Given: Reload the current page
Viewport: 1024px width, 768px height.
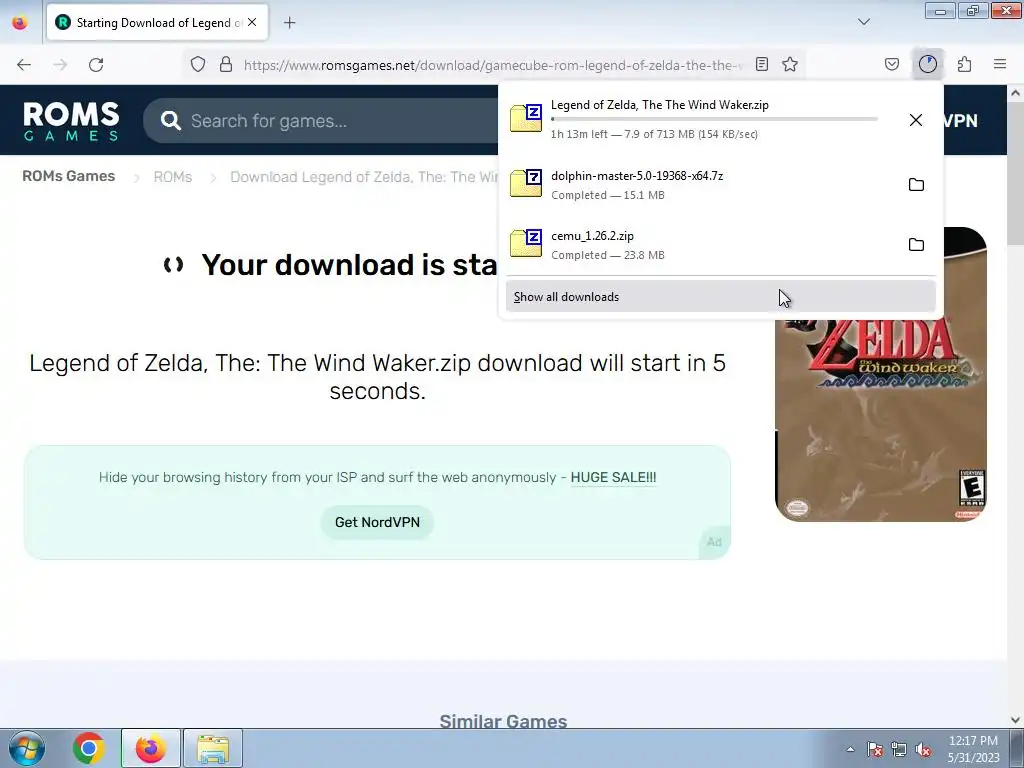Looking at the screenshot, I should [x=96, y=65].
